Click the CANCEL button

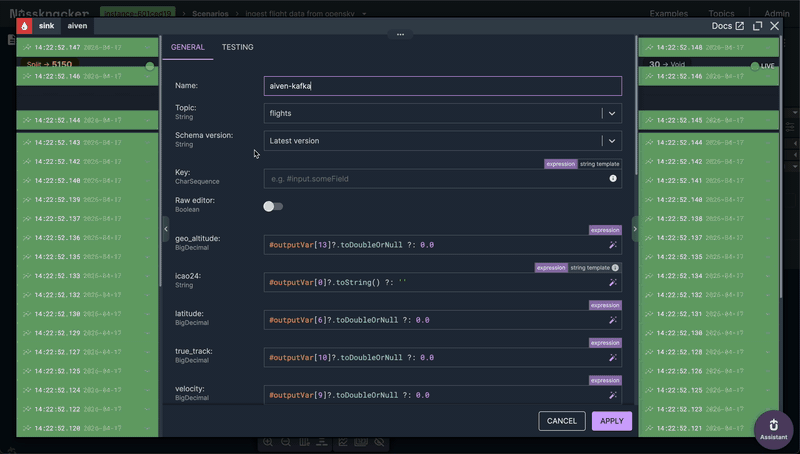pyautogui.click(x=561, y=421)
